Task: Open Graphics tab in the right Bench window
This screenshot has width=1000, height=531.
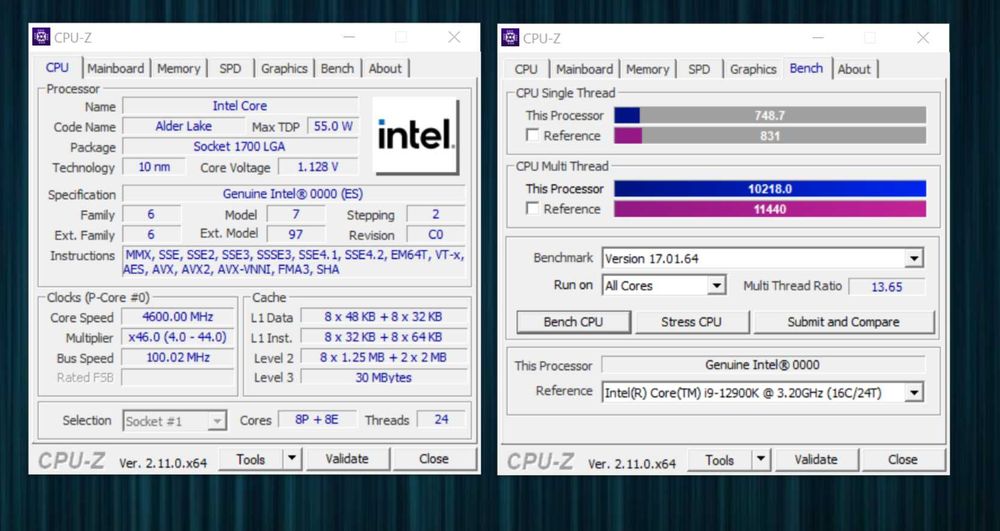Action: tap(753, 69)
